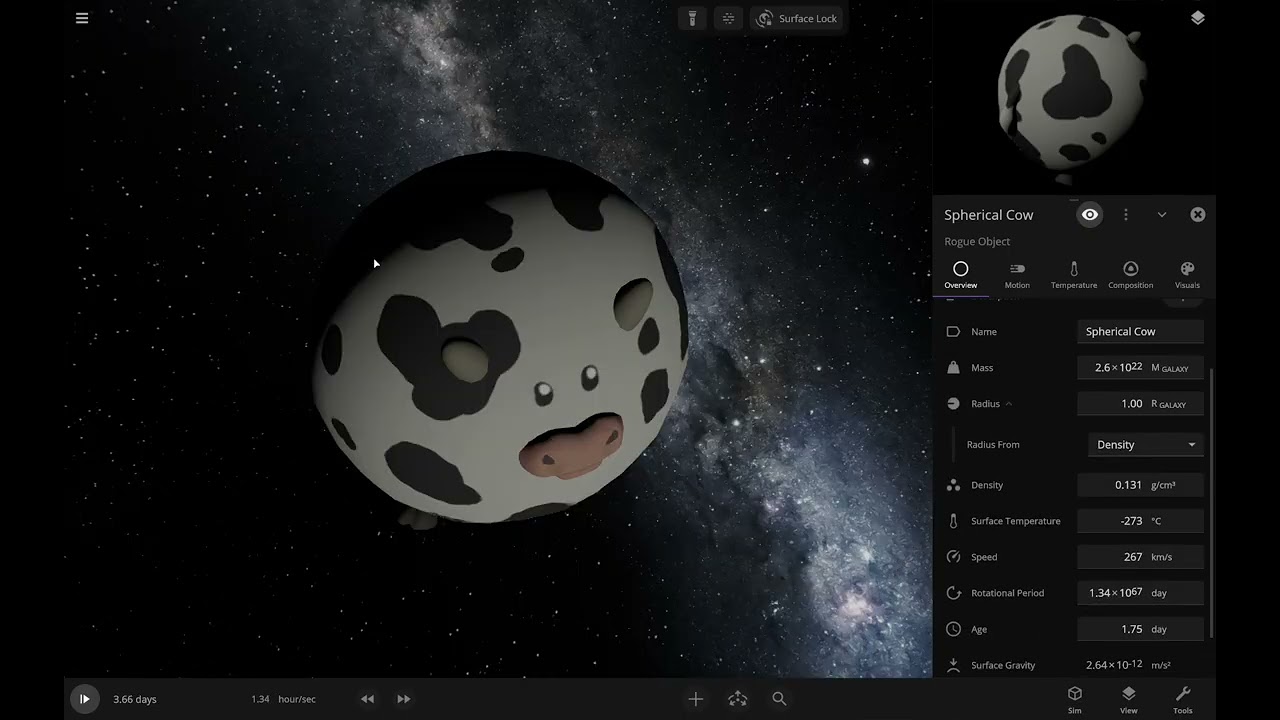Viewport: 1280px width, 720px height.
Task: Speed up the simulation with fast-forward arrows
Action: tap(404, 699)
